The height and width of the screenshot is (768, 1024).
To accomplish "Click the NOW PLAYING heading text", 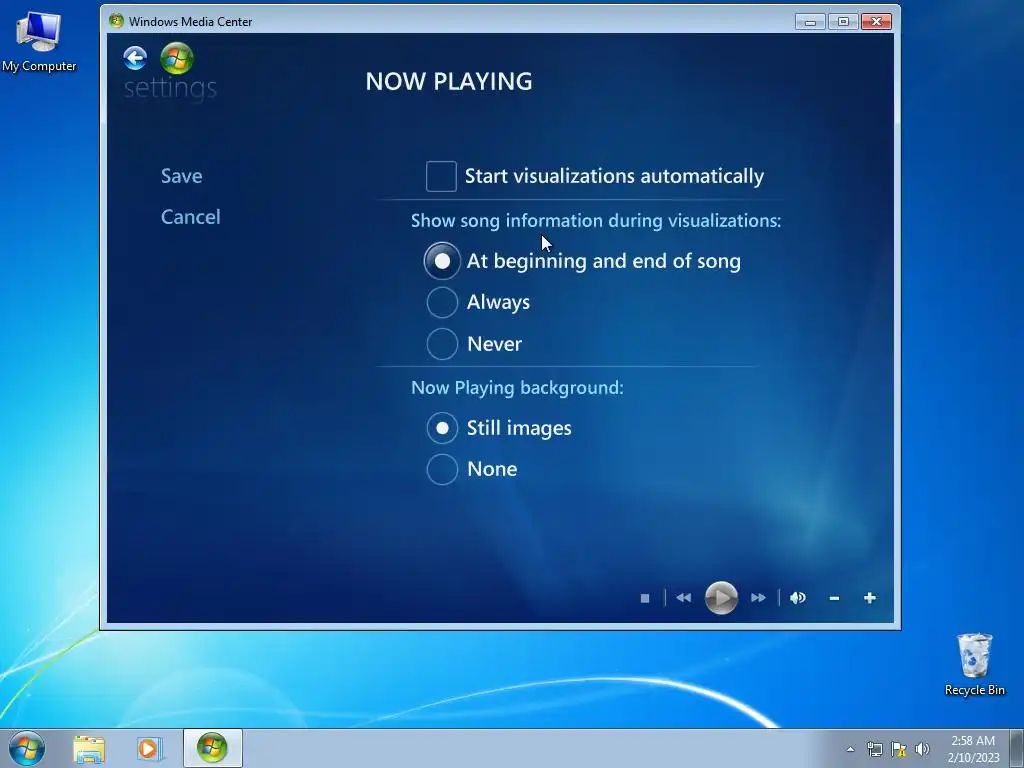I will [449, 82].
